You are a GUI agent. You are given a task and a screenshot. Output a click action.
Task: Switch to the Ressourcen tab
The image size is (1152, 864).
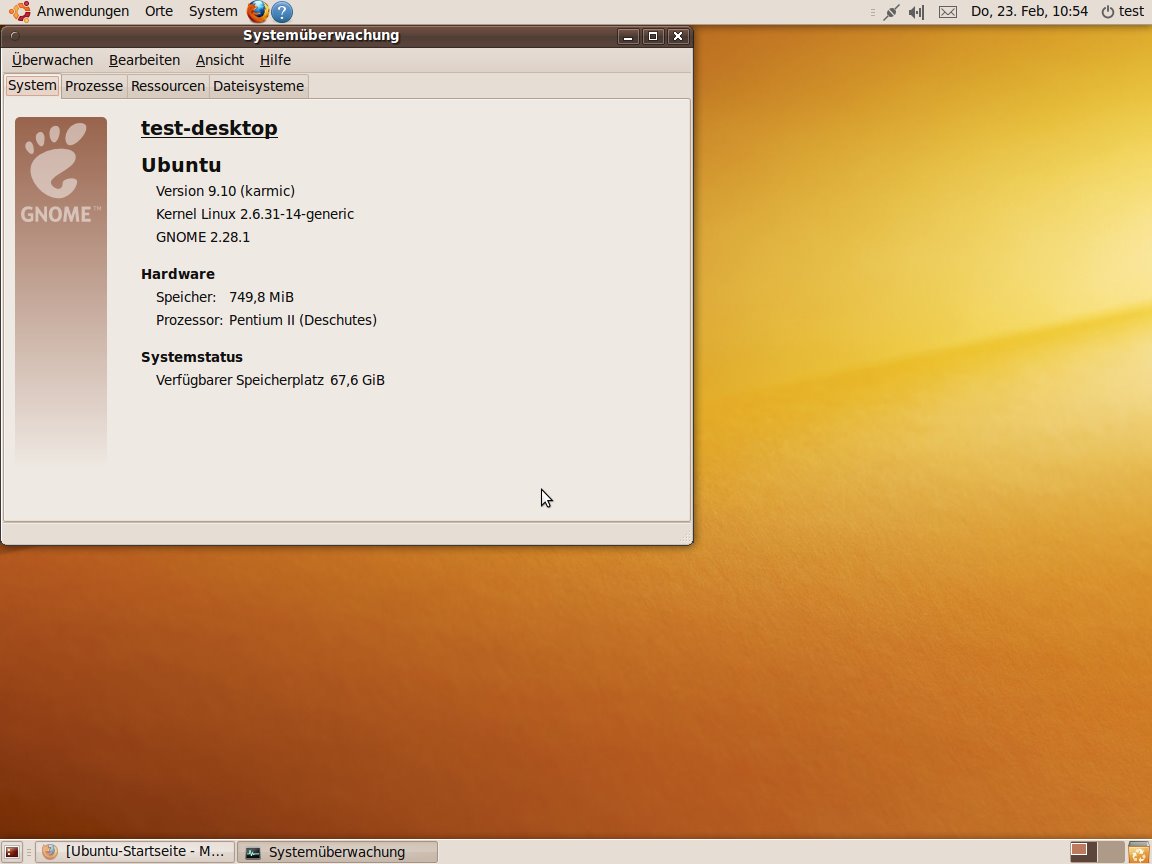tap(168, 86)
